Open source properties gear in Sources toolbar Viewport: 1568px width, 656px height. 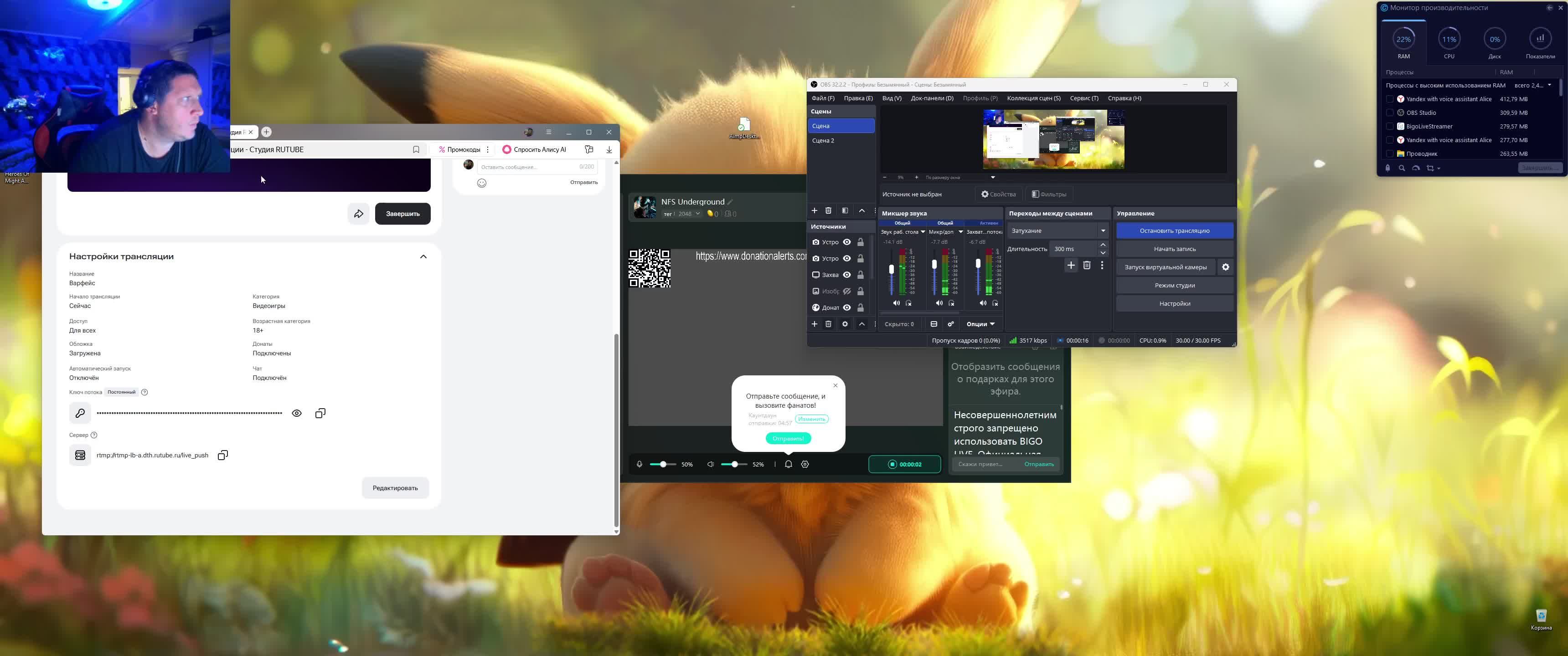845,324
